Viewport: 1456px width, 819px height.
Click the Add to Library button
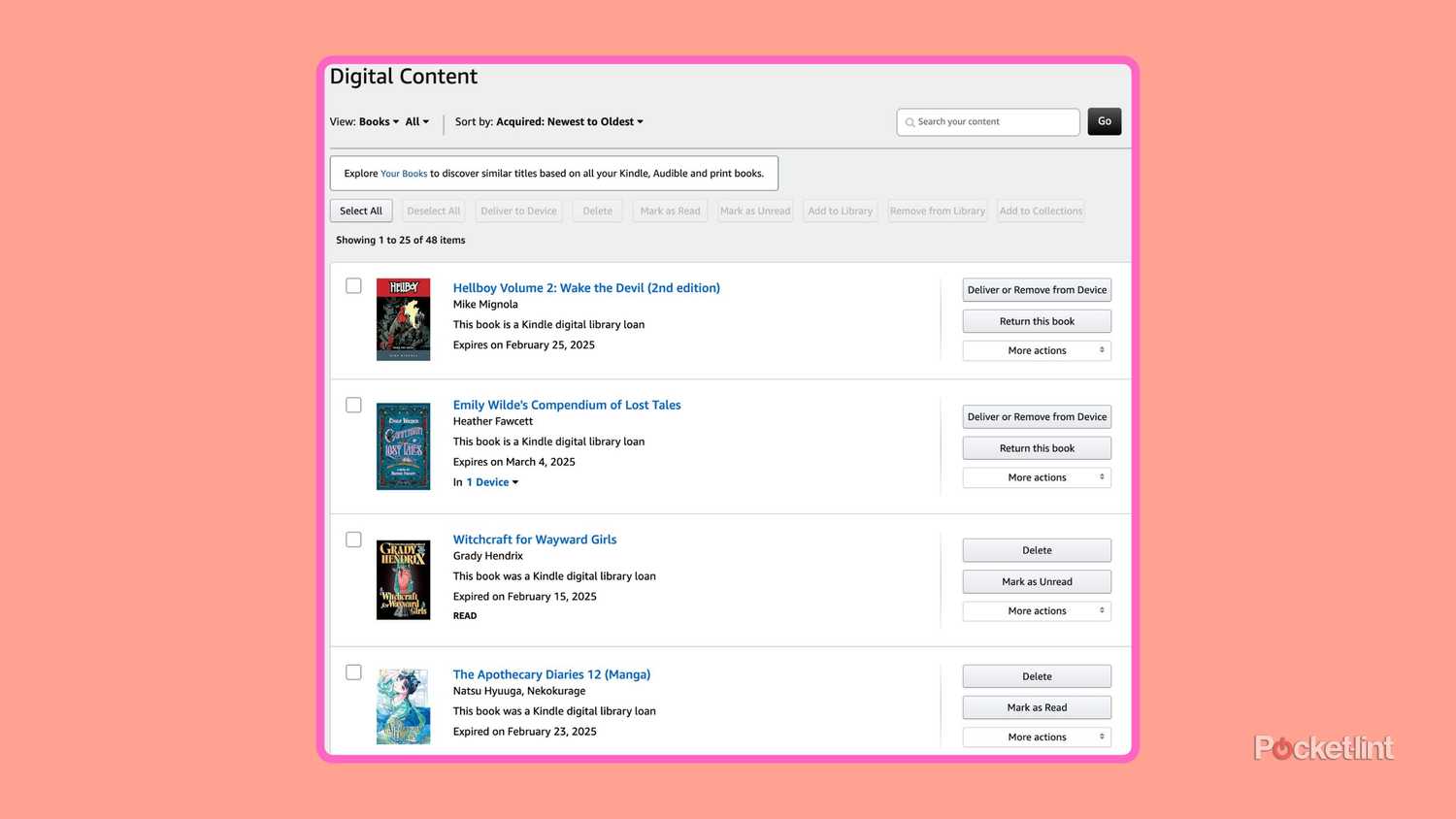[840, 211]
